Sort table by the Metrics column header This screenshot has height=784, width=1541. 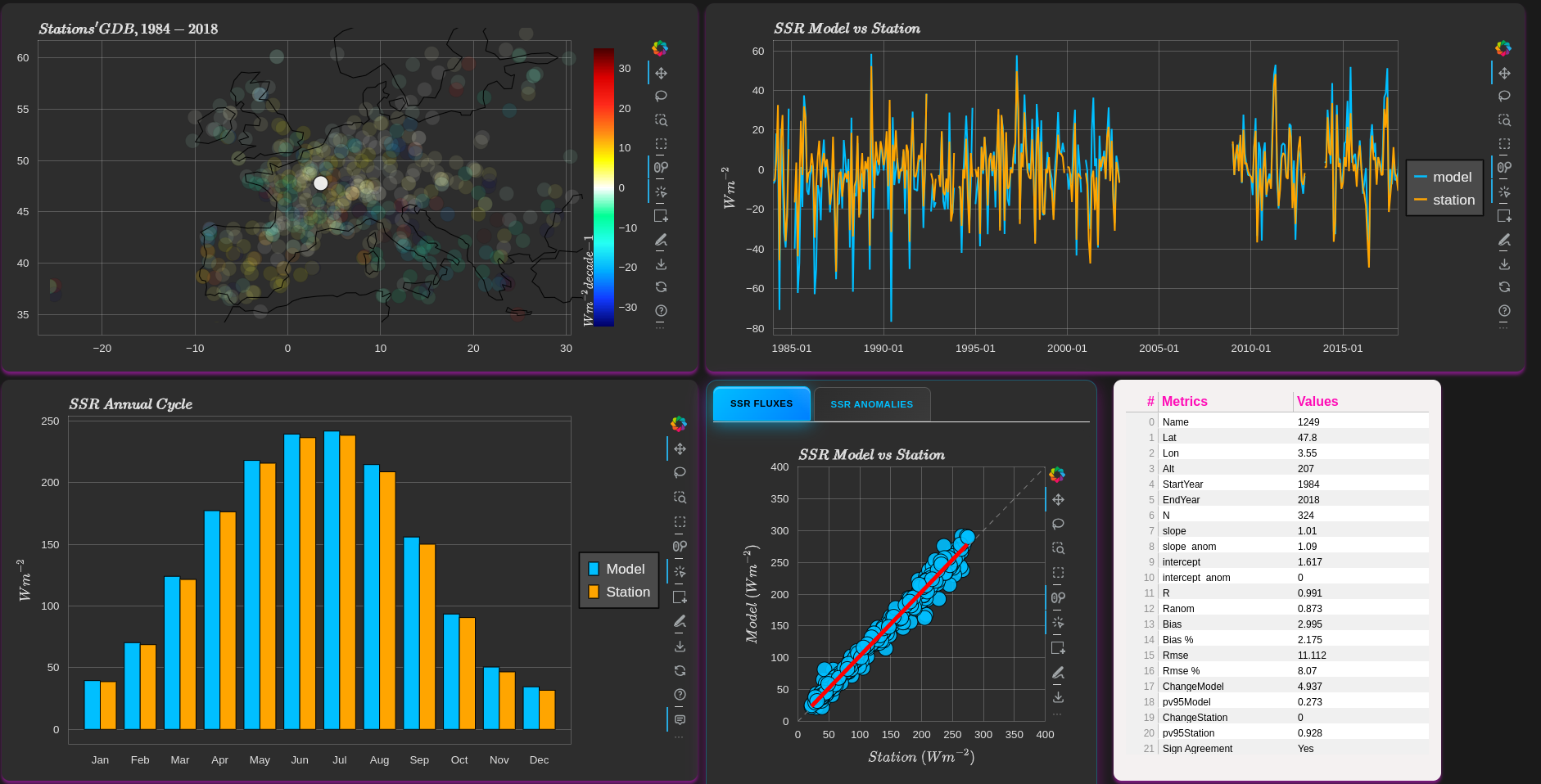(1184, 401)
